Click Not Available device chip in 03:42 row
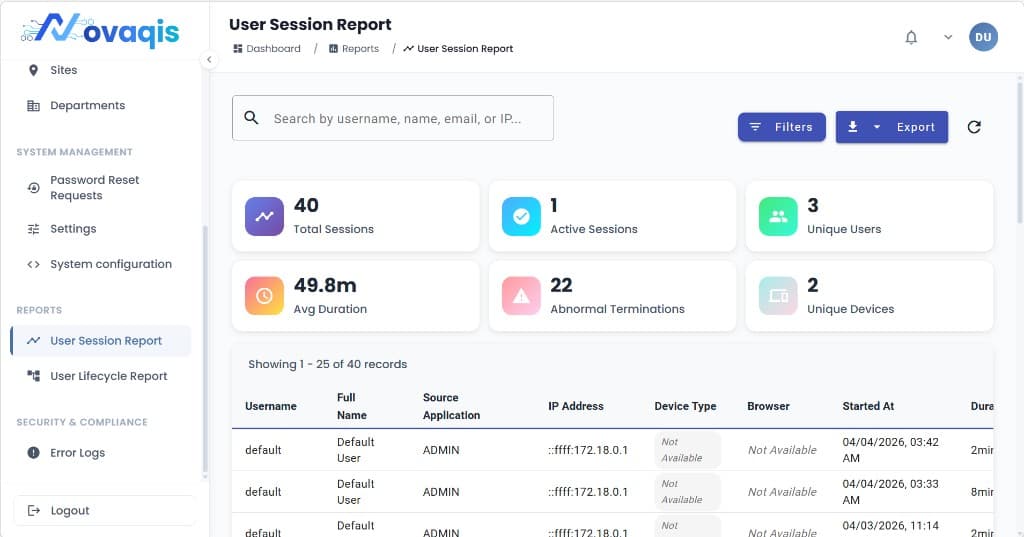The width and height of the screenshot is (1024, 537). point(687,449)
